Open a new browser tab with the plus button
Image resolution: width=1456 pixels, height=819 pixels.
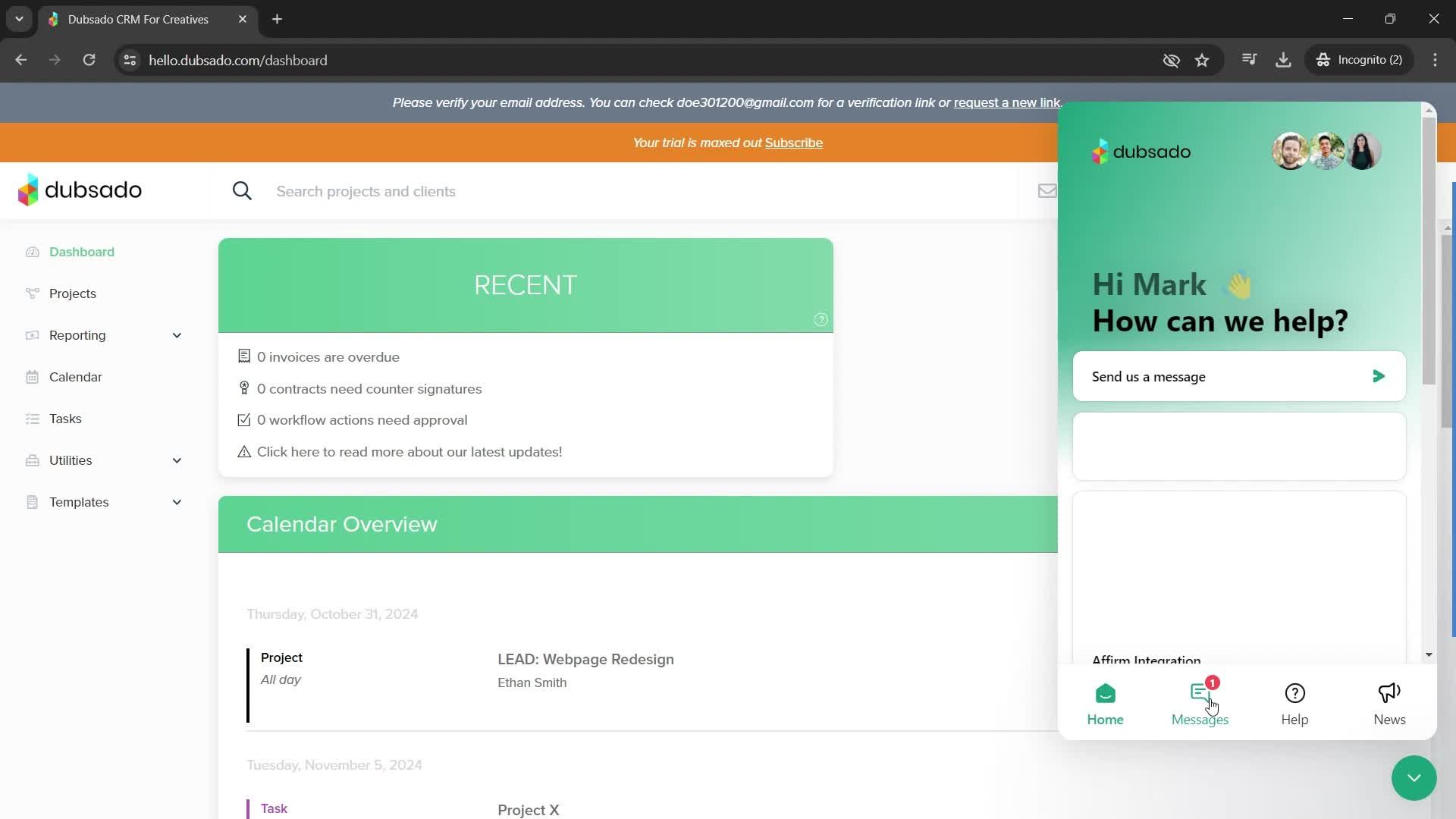(278, 19)
